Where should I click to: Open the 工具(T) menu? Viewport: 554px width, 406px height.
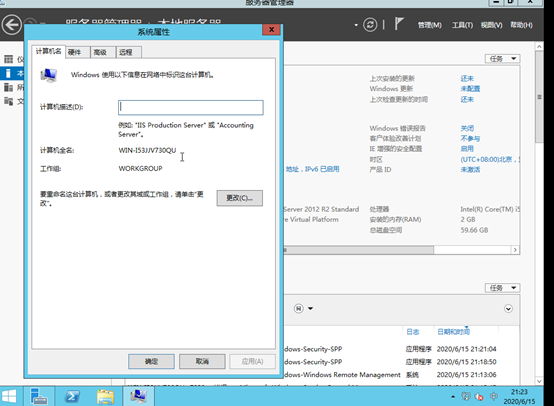tap(462, 25)
